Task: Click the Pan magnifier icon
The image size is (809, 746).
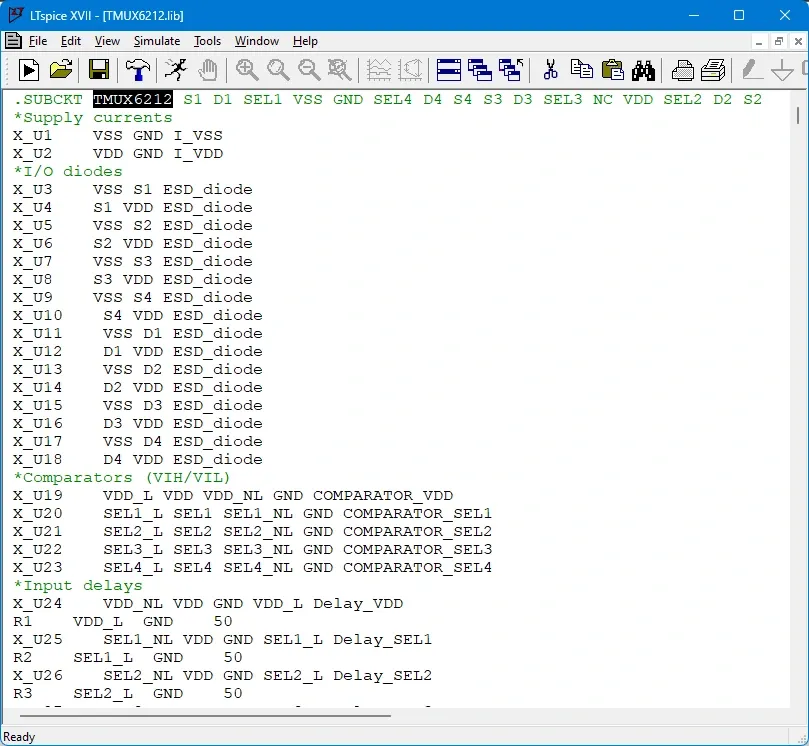Action: [278, 70]
